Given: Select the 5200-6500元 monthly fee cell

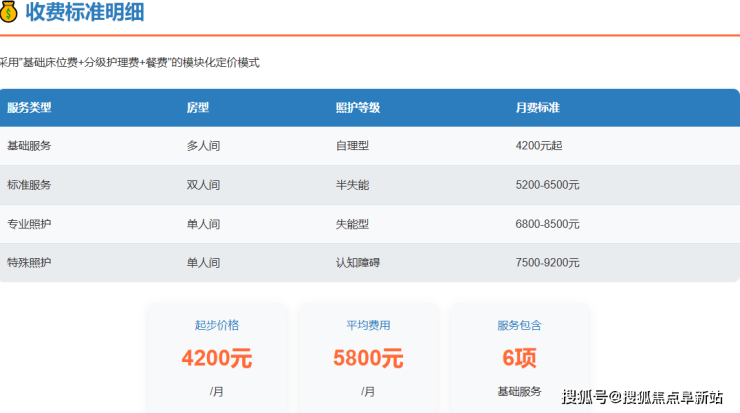Looking at the screenshot, I should tap(547, 185).
